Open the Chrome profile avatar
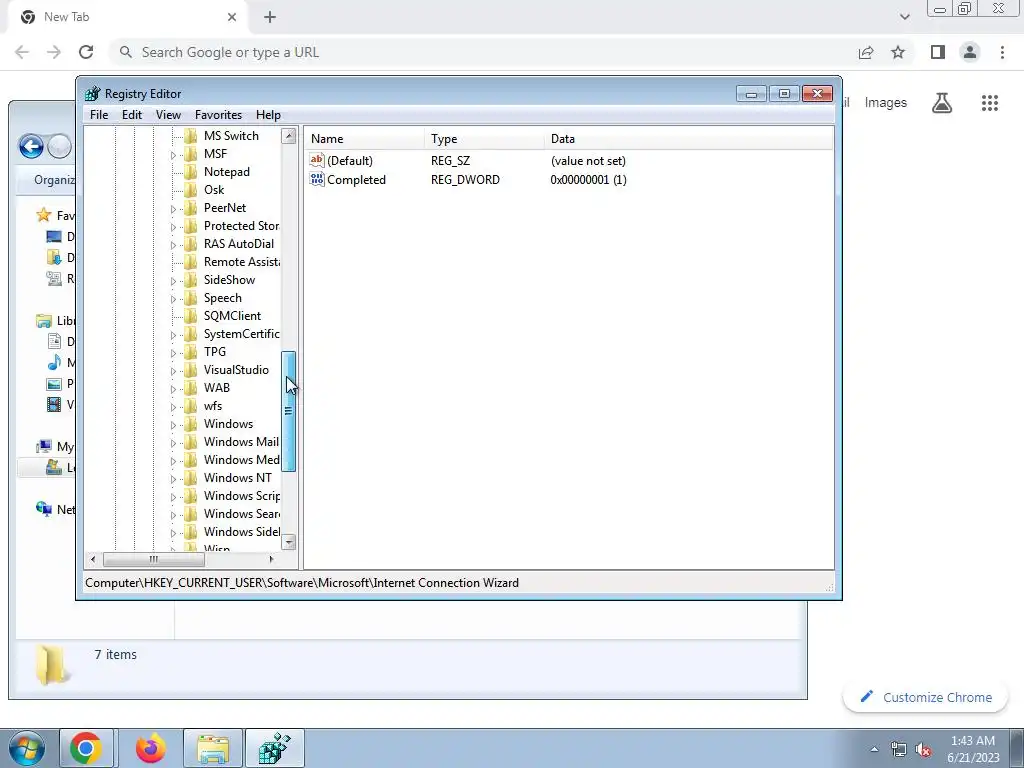Viewport: 1024px width, 768px height. [970, 52]
